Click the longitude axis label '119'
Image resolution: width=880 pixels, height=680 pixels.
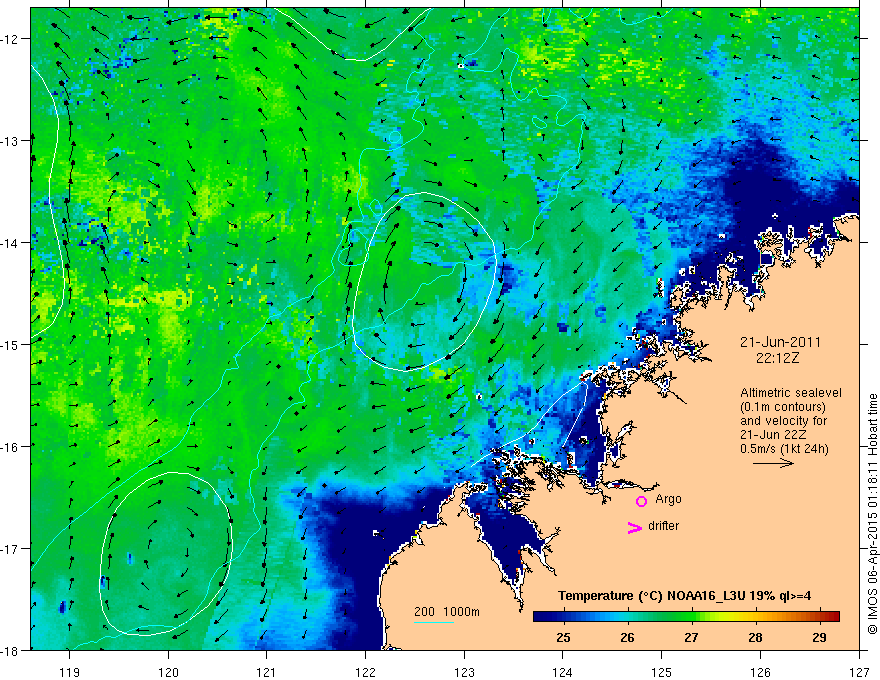coord(69,672)
